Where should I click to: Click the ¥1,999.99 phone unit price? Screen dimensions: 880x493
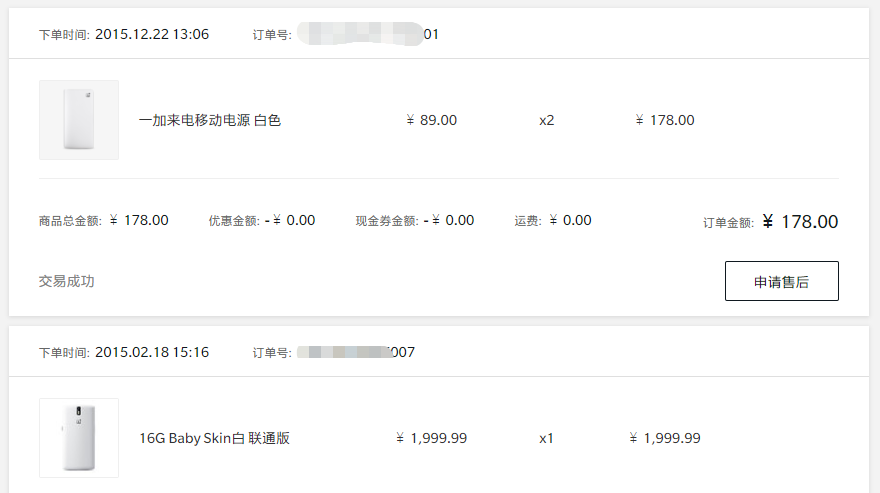(x=432, y=438)
